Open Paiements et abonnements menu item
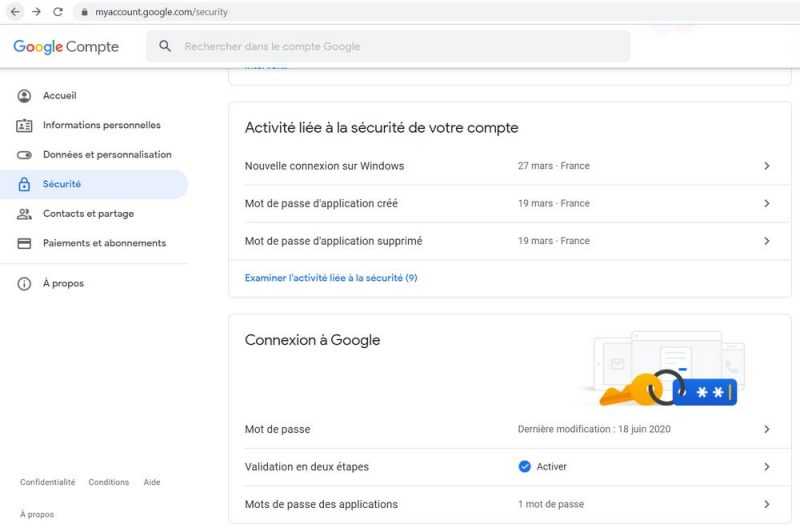 (x=104, y=243)
